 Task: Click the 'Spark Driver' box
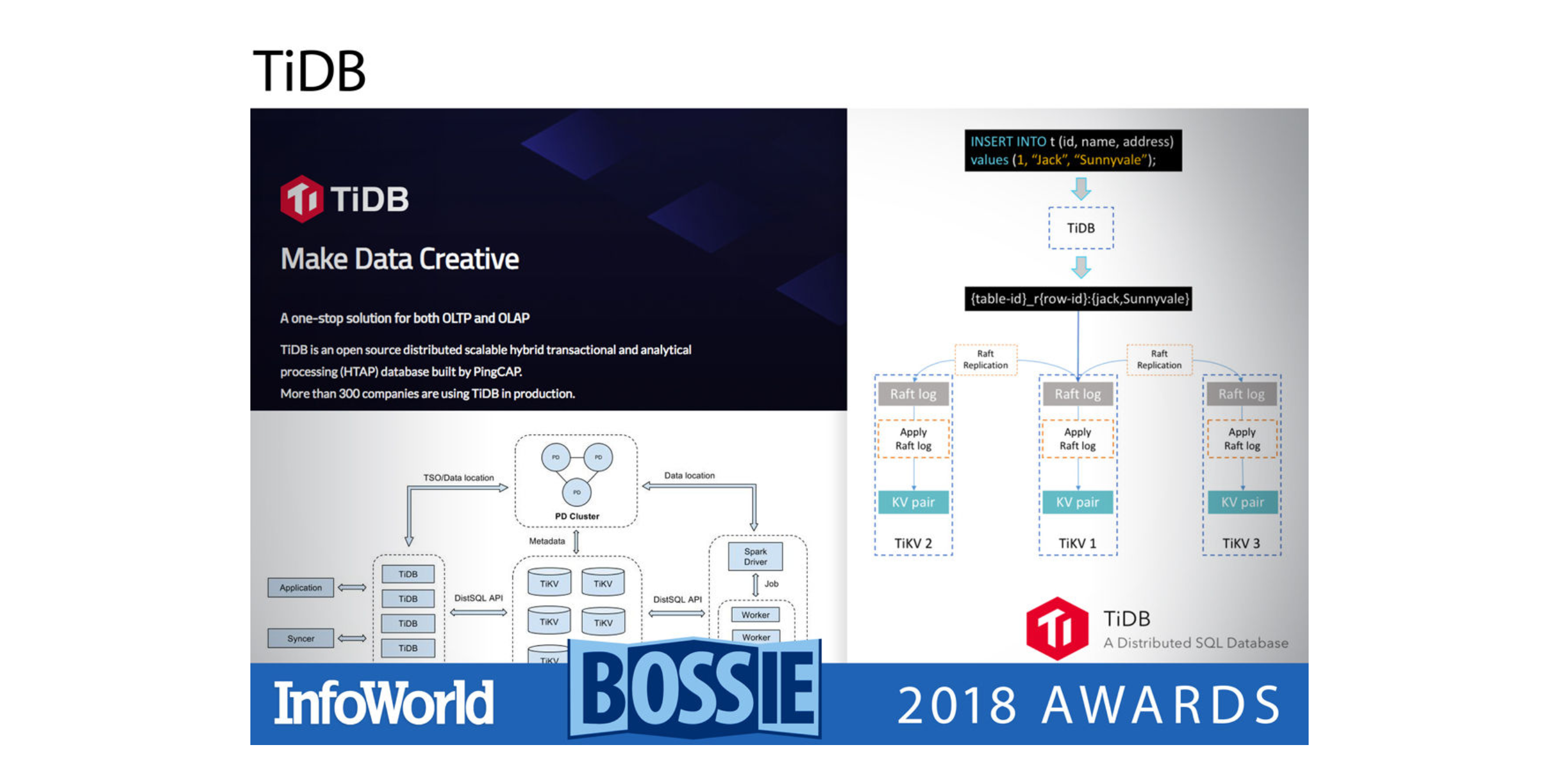point(755,557)
